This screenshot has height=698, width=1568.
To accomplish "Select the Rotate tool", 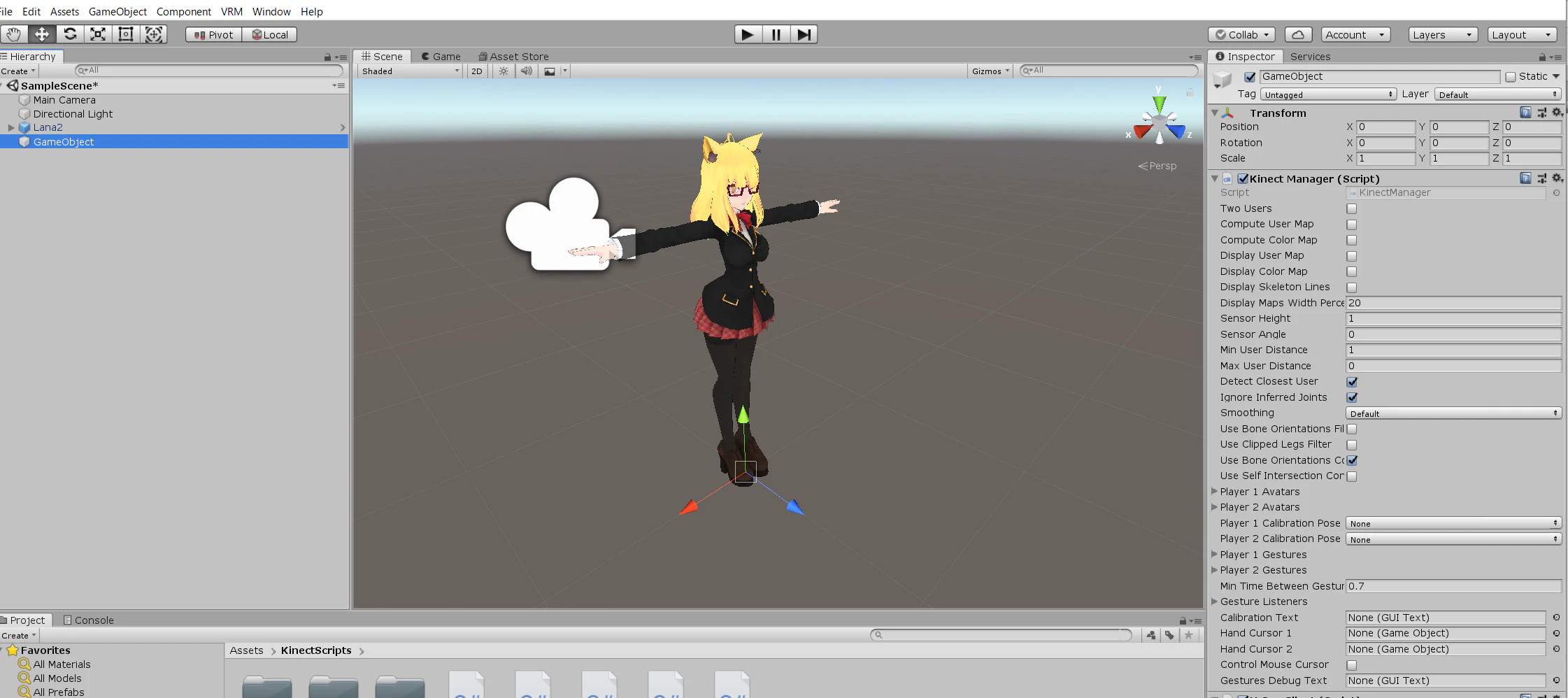I will point(70,34).
